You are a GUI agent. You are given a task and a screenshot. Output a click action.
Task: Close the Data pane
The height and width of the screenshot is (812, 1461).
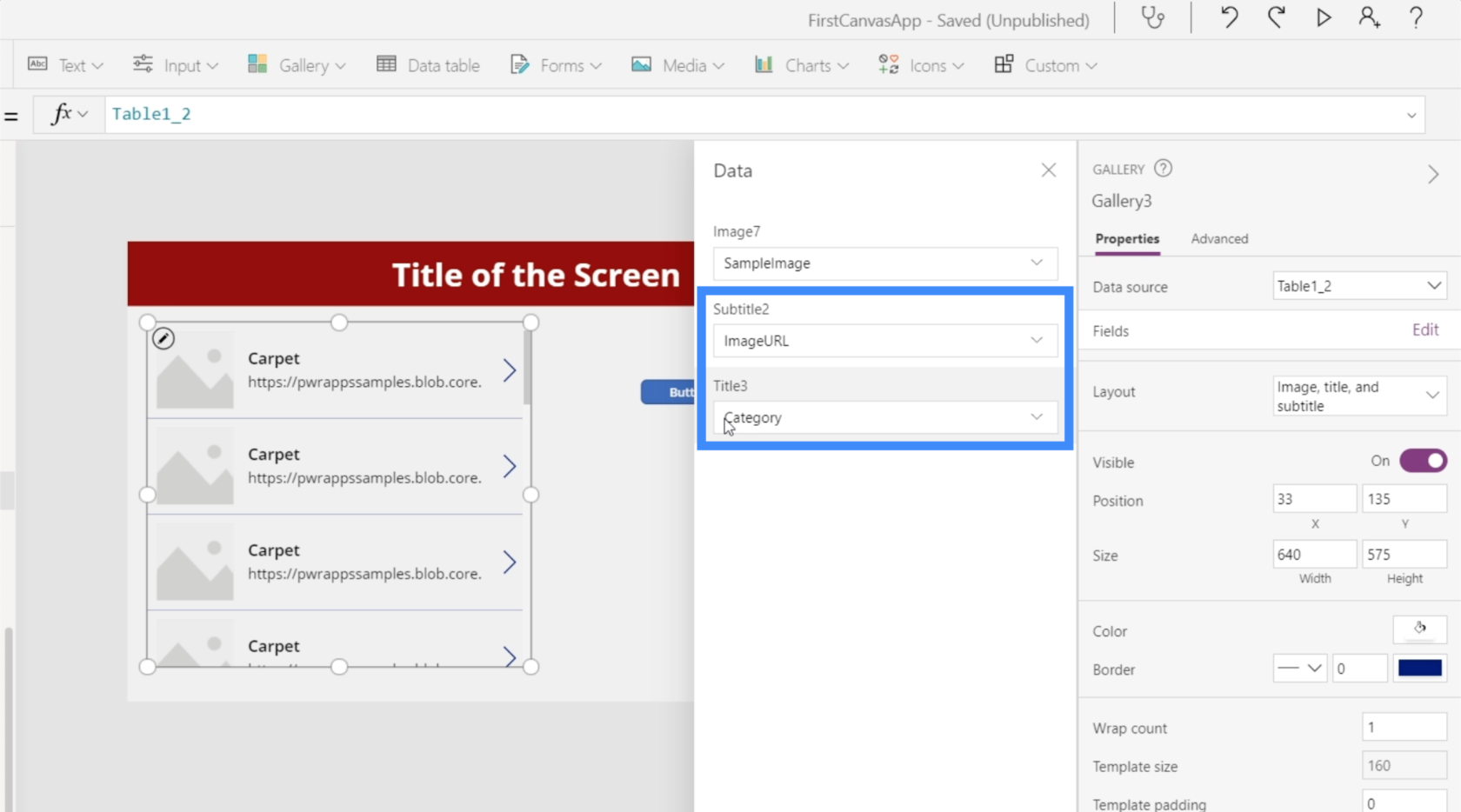pyautogui.click(x=1049, y=170)
